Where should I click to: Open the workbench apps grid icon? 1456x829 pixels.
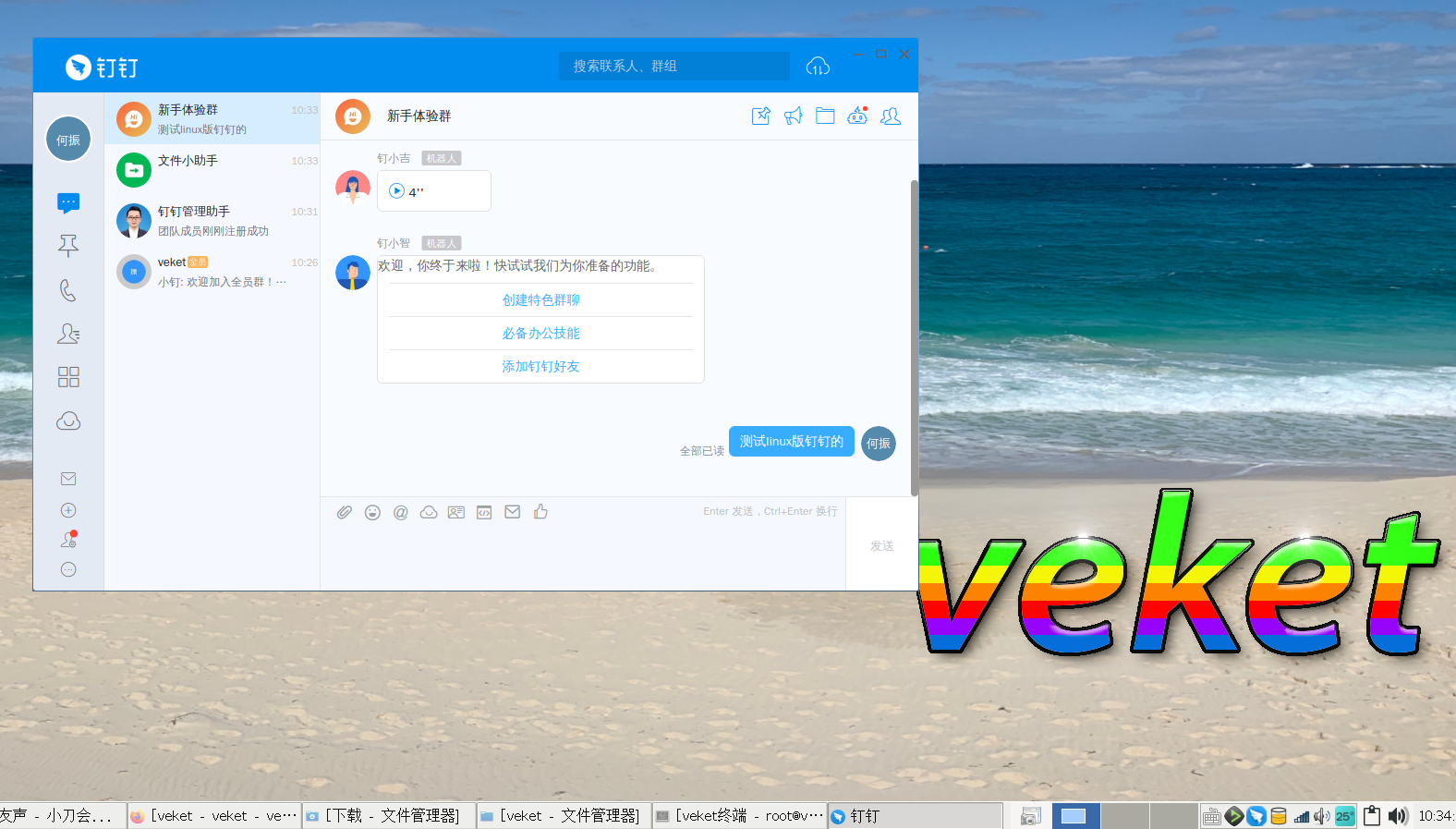click(68, 377)
